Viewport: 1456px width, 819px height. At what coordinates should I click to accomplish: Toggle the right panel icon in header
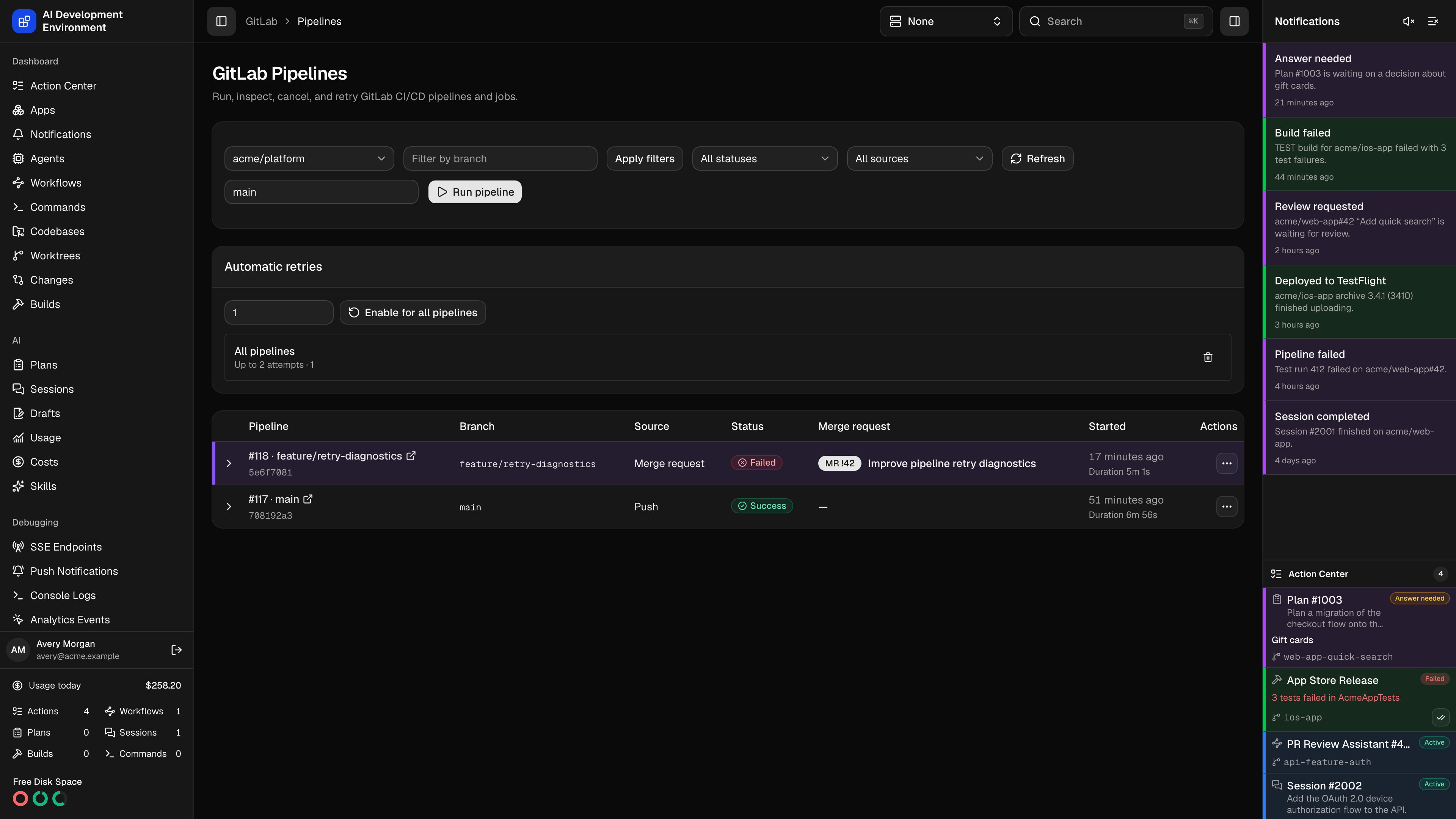click(1234, 21)
